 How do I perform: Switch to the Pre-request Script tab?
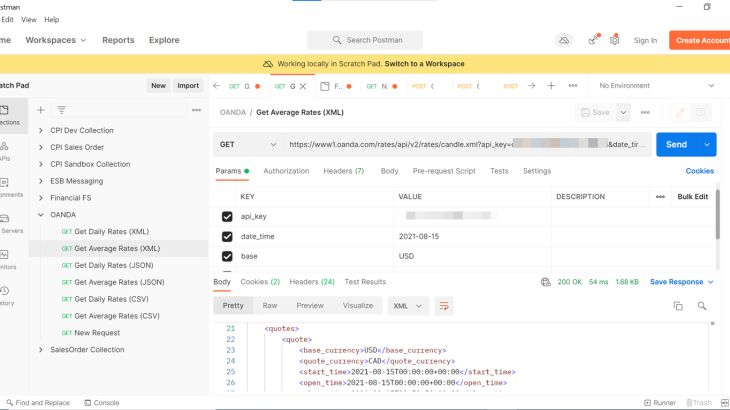pyautogui.click(x=444, y=171)
